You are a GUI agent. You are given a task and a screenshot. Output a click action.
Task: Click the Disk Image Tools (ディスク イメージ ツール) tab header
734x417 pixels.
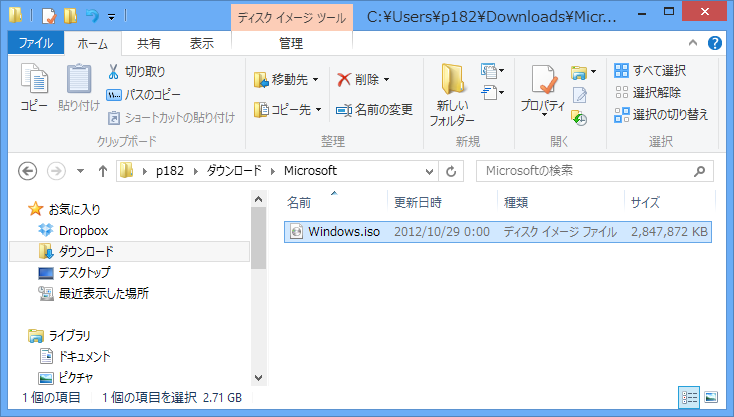click(292, 18)
